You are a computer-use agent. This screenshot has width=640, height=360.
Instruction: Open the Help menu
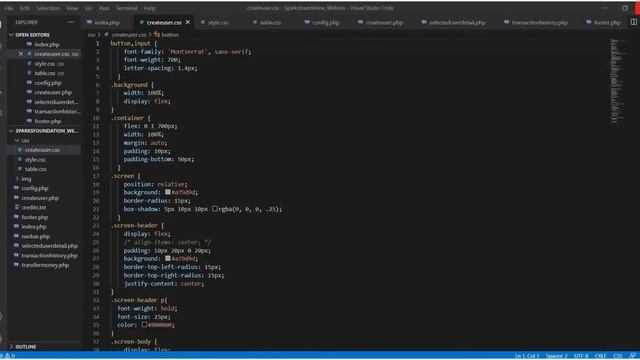tap(149, 8)
